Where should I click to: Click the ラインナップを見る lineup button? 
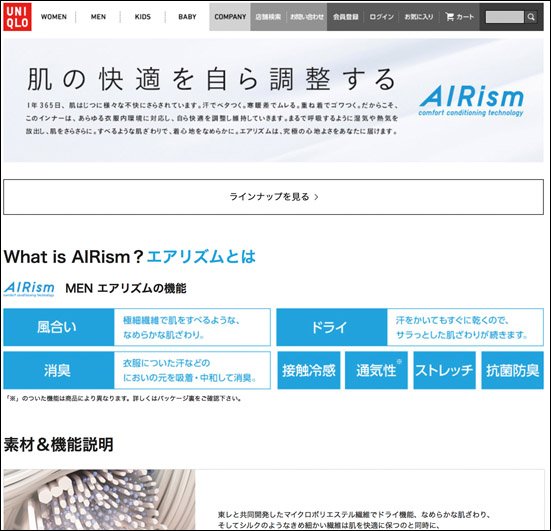[273, 197]
